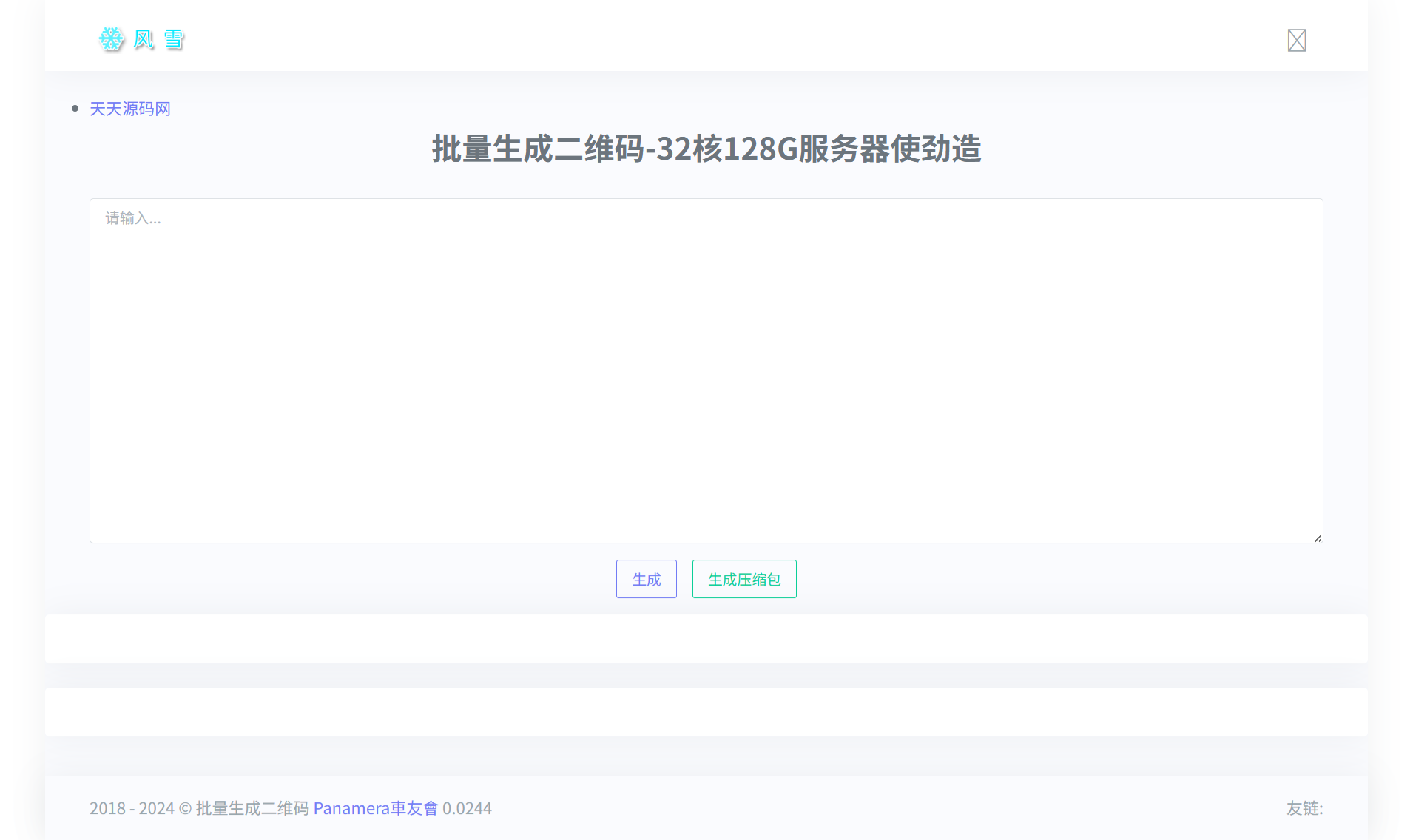Click the page title 批量生成二维码 heading
This screenshot has height=840, width=1413.
tap(706, 149)
